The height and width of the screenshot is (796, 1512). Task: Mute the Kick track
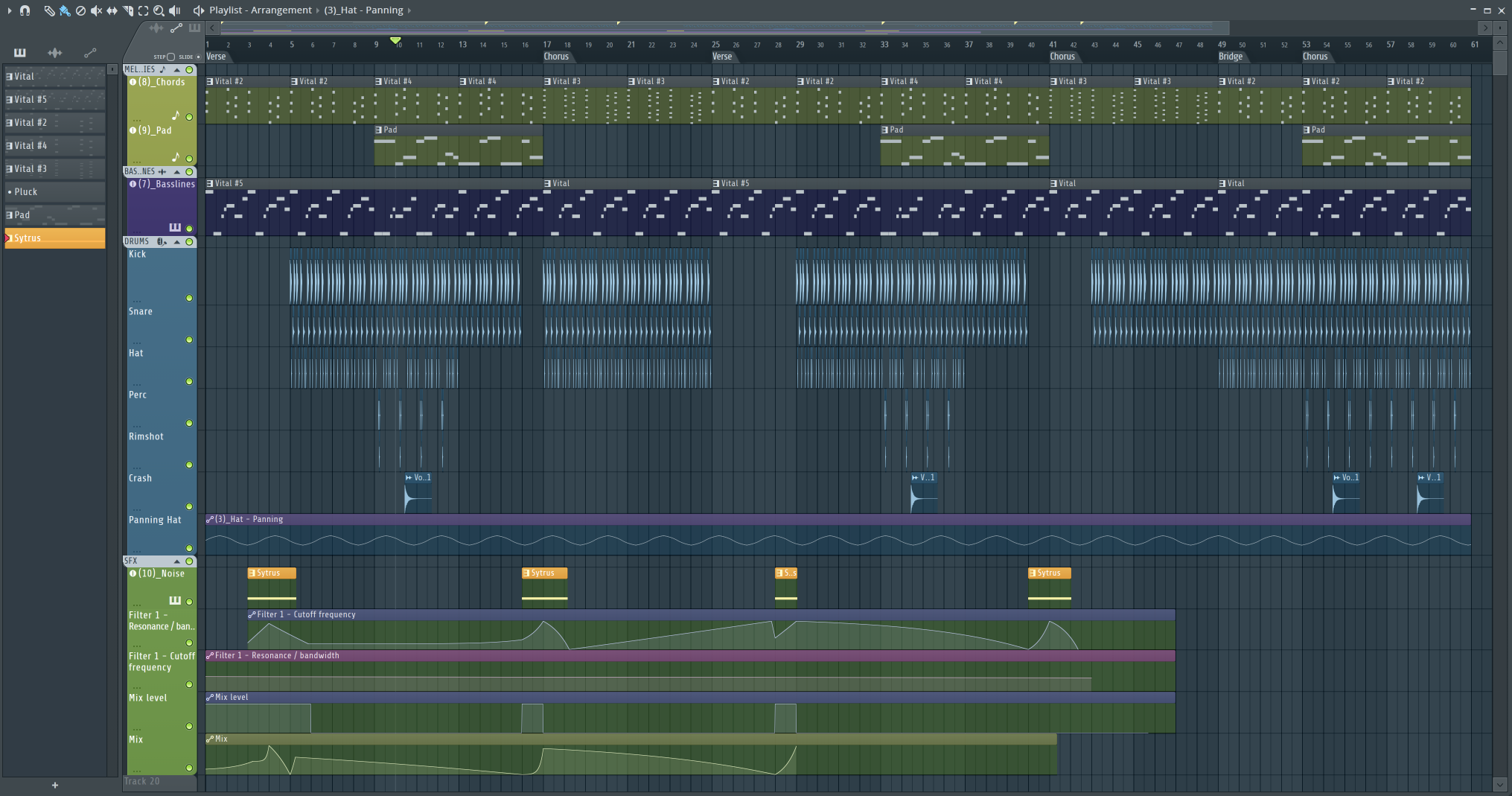189,298
